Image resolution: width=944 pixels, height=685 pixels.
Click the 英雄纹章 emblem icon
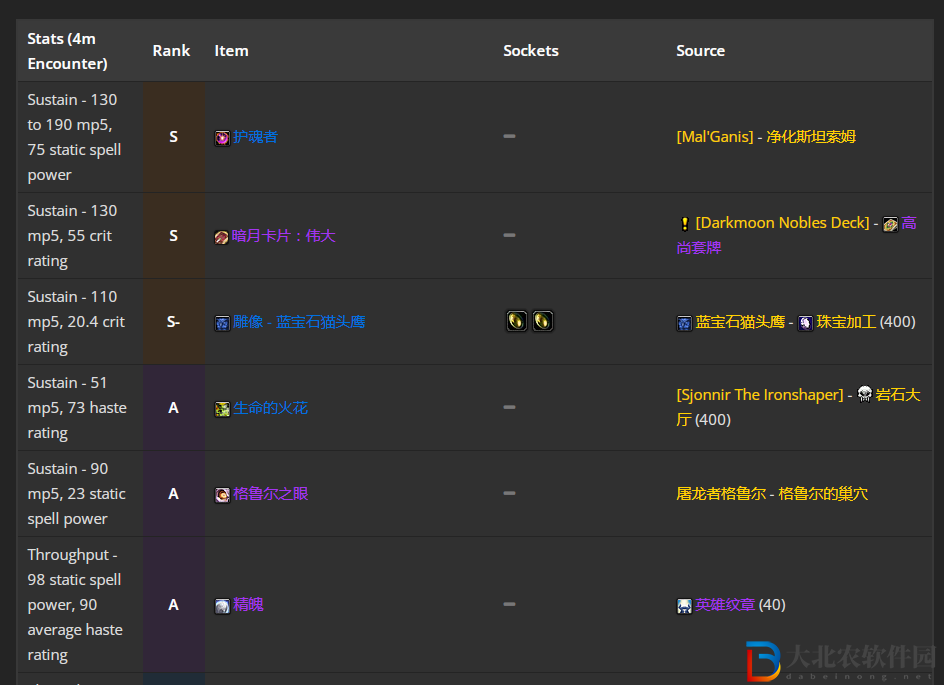tap(684, 606)
